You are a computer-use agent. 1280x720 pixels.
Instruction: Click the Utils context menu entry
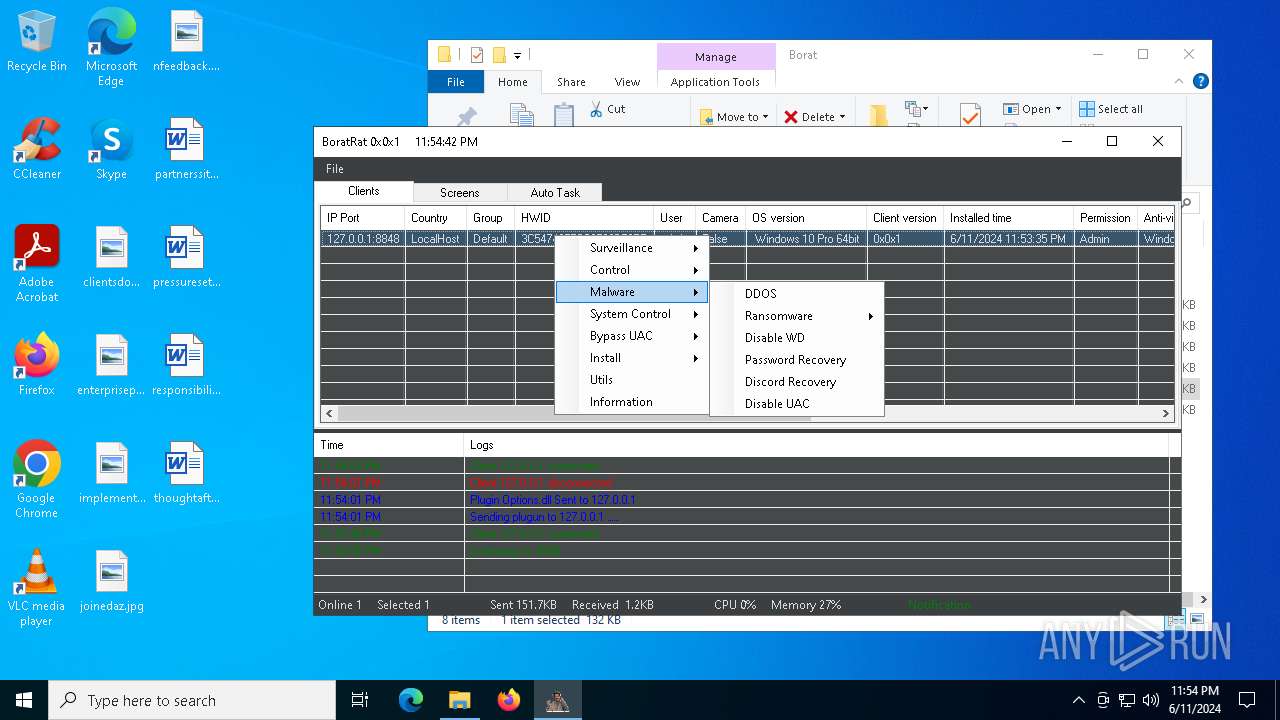[x=633, y=380]
